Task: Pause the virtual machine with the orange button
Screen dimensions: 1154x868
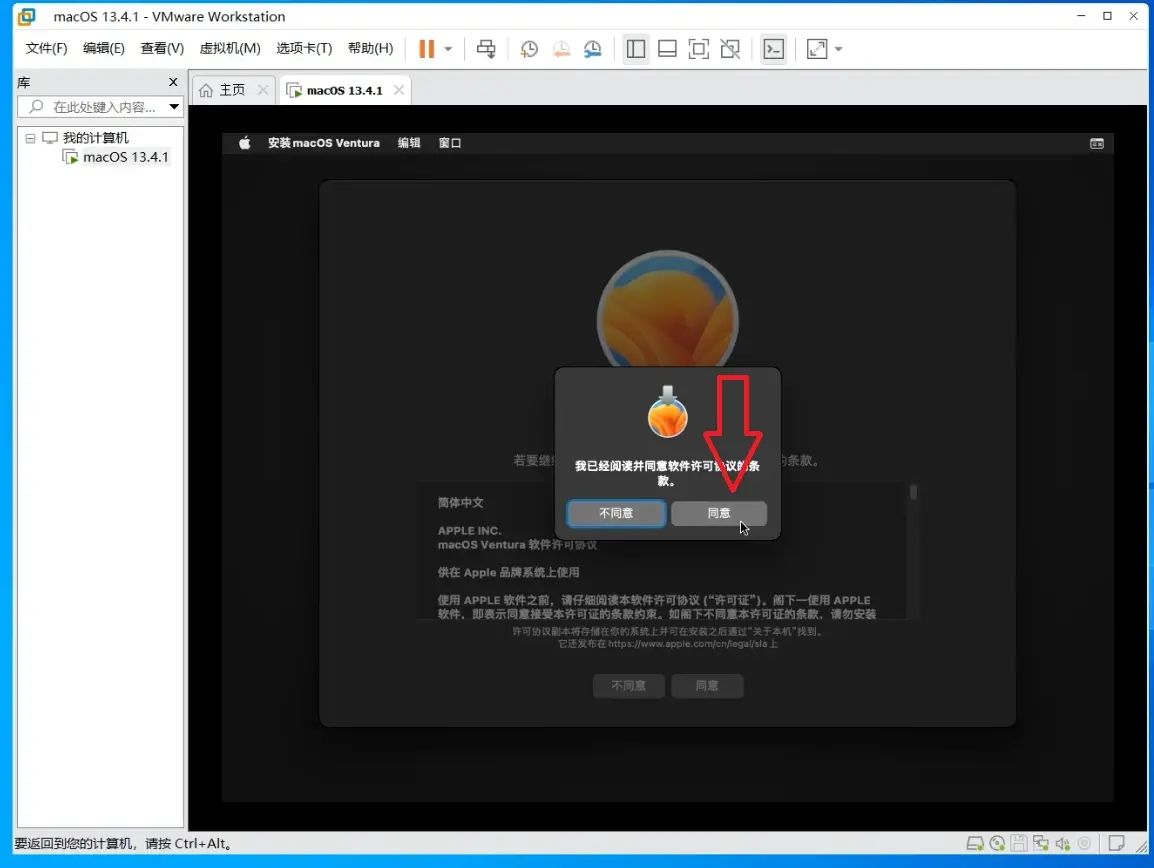Action: click(426, 49)
